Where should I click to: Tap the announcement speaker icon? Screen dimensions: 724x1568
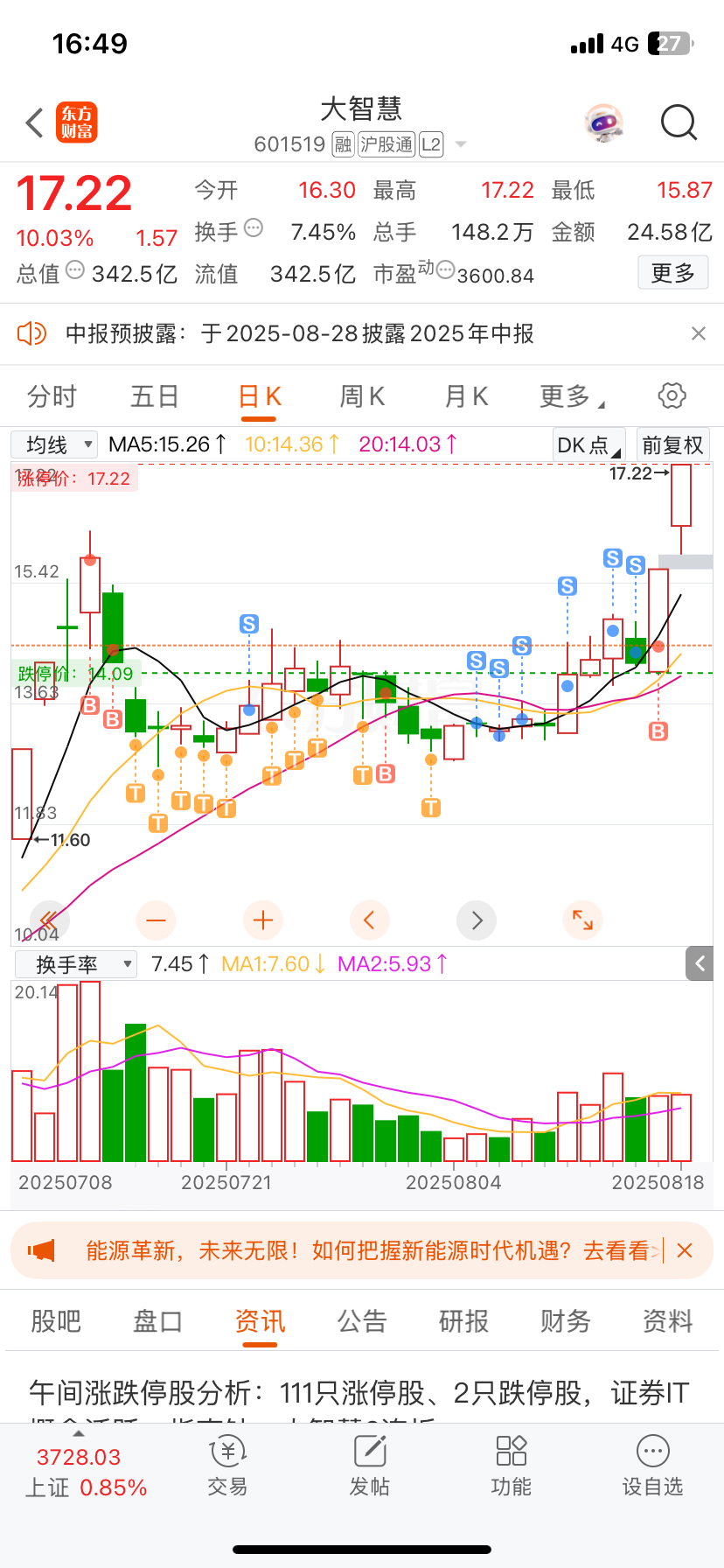coord(32,333)
